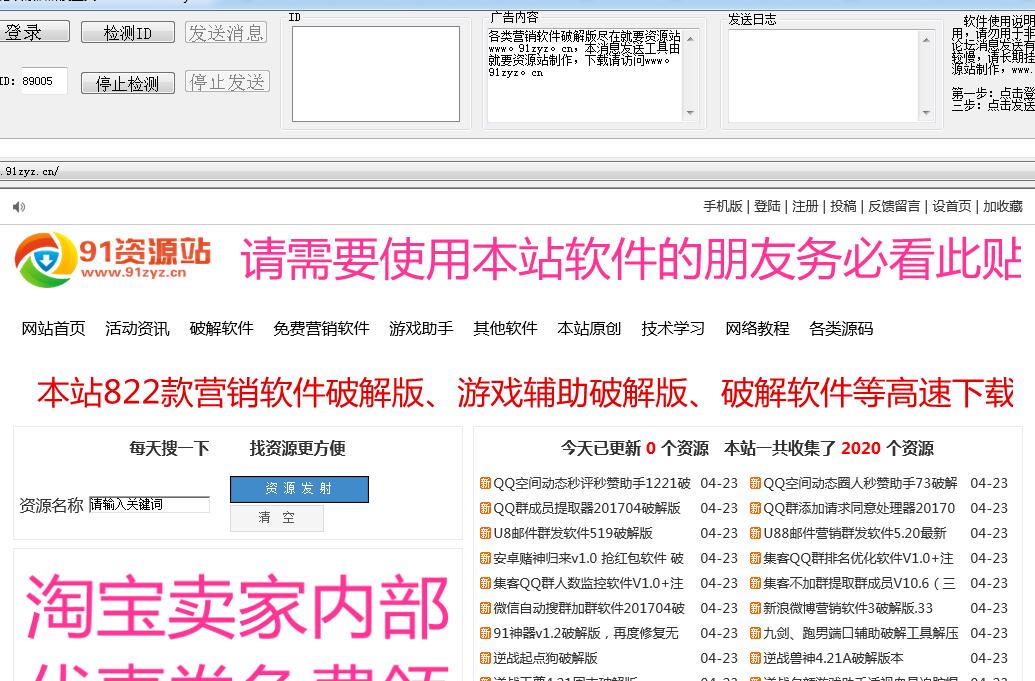Open the 技术学习 navigation item
Viewport: 1035px width, 681px height.
[673, 328]
